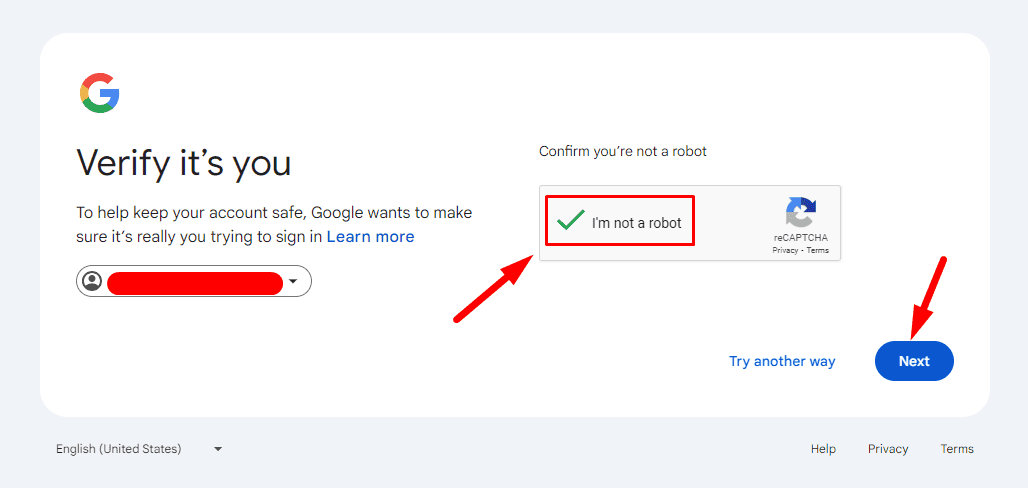Open the Learn more link
The width and height of the screenshot is (1028, 488).
370,237
